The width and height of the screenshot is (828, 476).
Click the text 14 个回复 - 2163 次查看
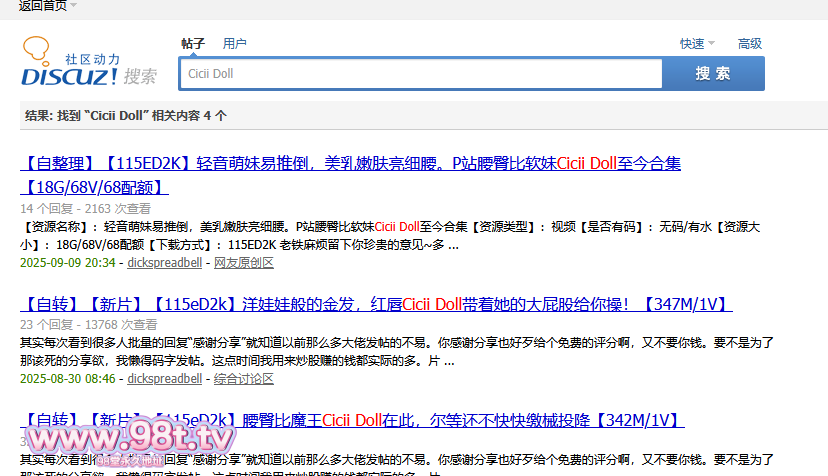pos(86,209)
